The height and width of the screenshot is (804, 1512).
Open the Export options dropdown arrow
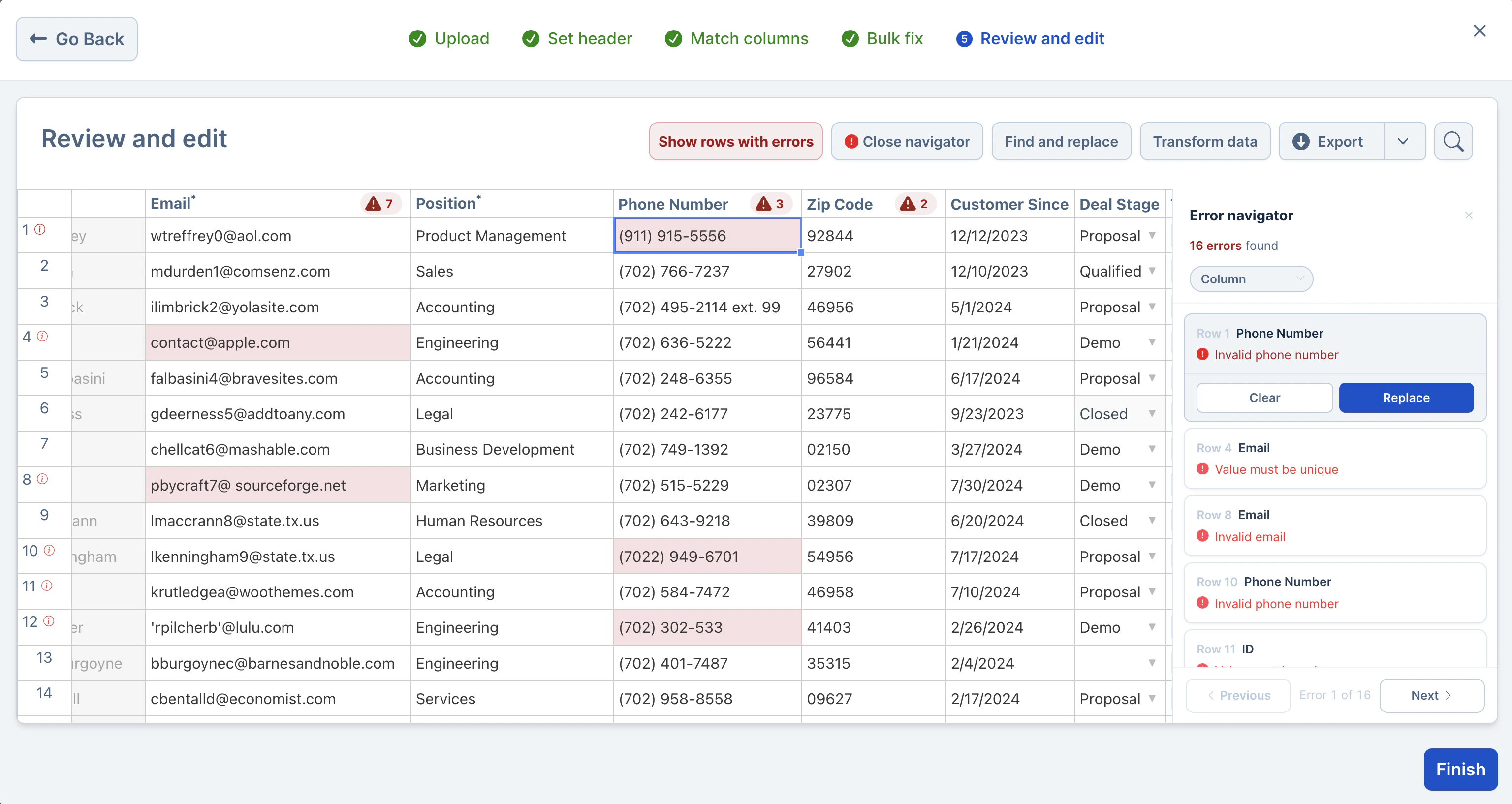[1403, 141]
